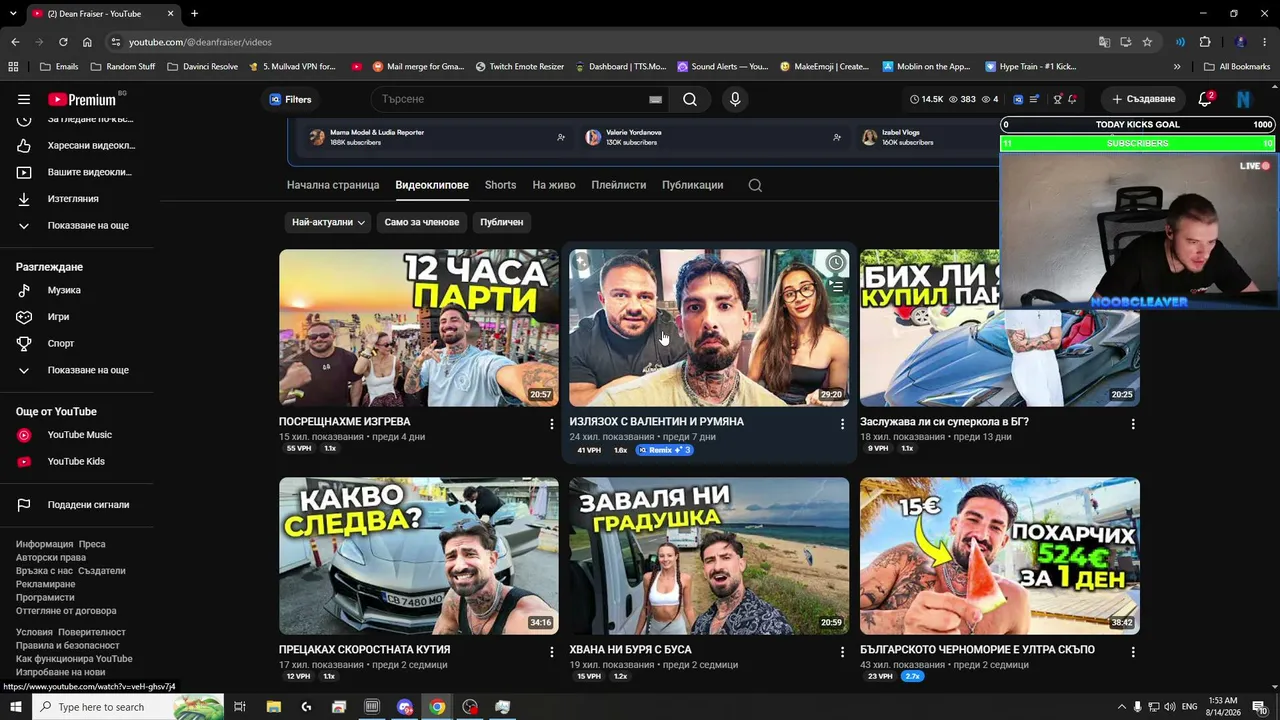This screenshot has width=1280, height=720.
Task: Open more options for ИЗЛЯЗОХ С ВАЛЕНТИН video
Action: coord(842,424)
